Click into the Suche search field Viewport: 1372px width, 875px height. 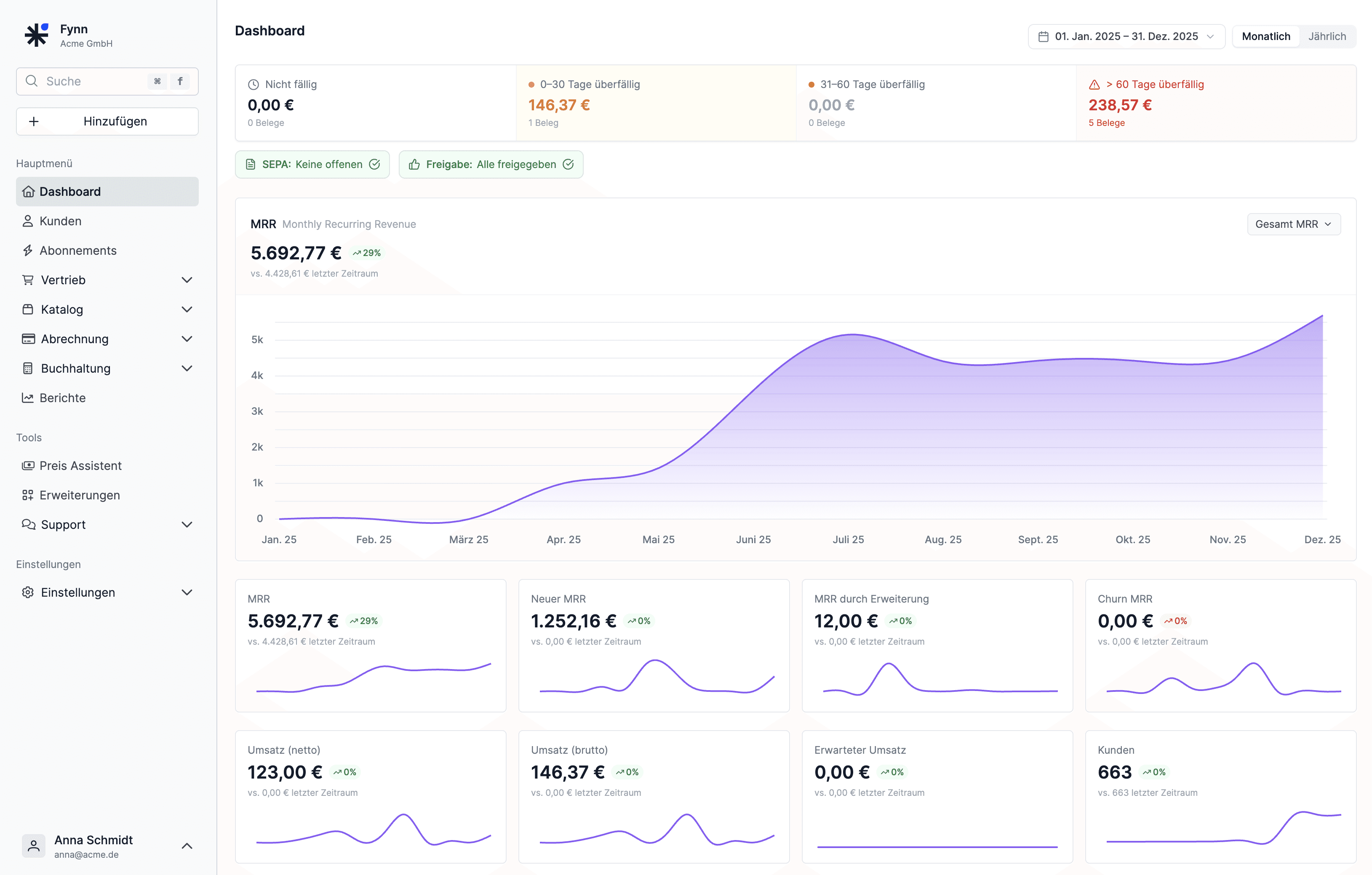point(91,81)
